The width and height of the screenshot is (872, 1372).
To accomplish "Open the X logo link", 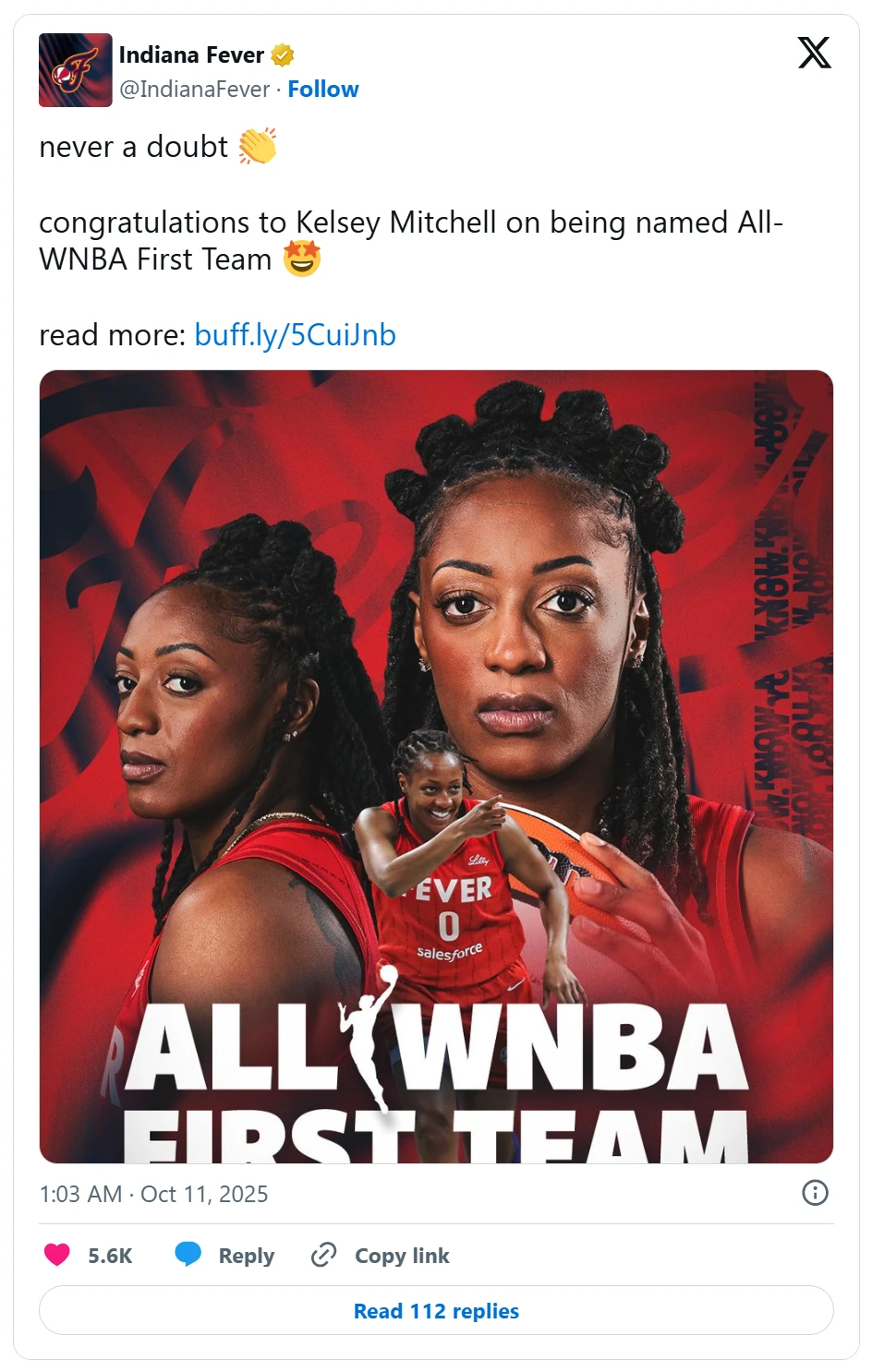I will 814,53.
